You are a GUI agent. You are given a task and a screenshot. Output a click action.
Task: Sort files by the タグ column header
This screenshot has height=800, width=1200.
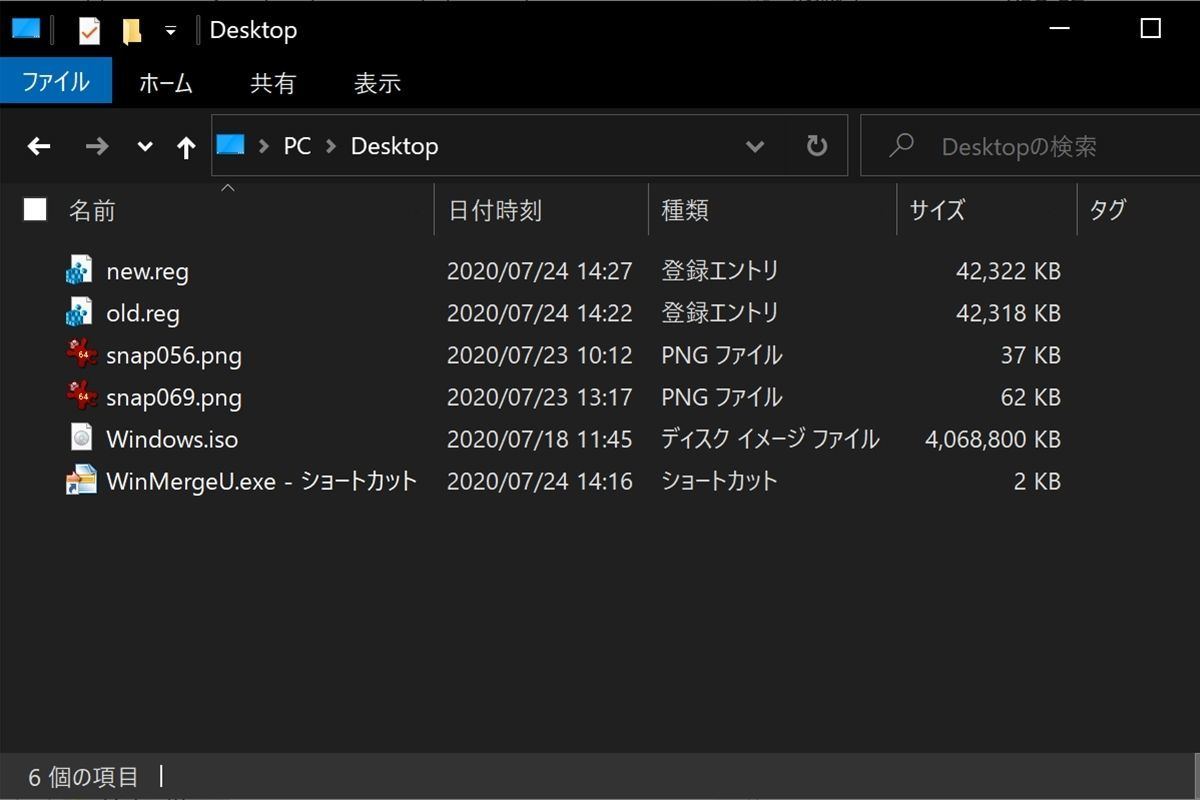click(1107, 210)
